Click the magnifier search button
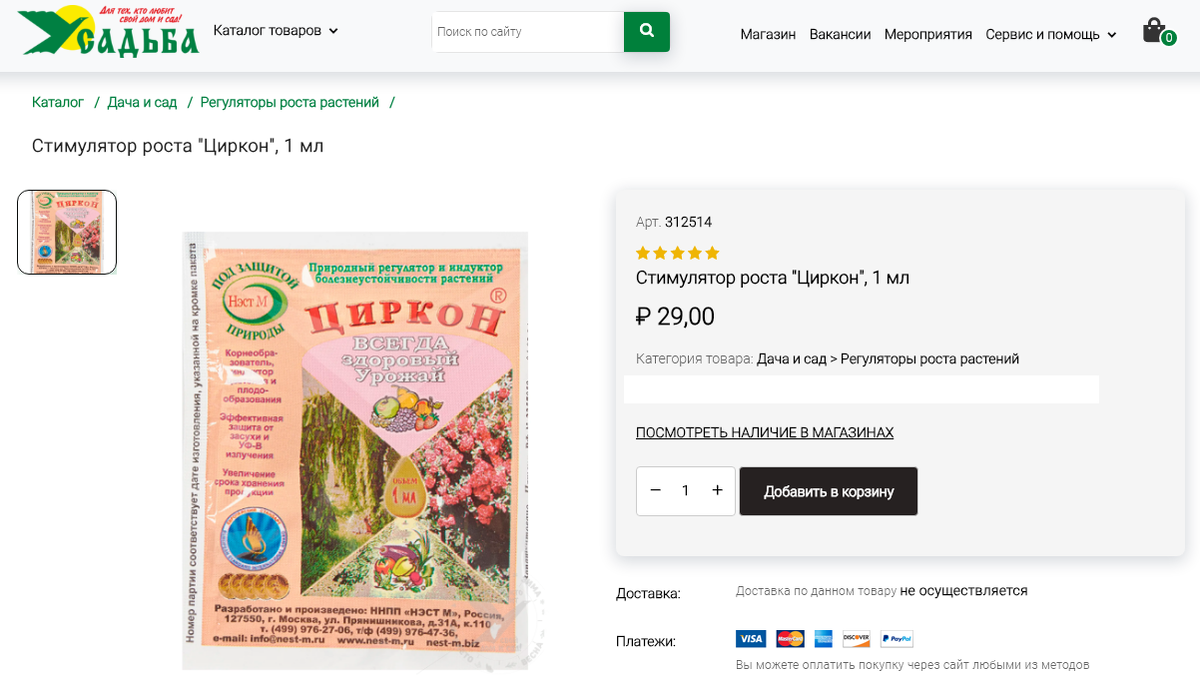Viewport: 1200px width, 683px height. 646,31
